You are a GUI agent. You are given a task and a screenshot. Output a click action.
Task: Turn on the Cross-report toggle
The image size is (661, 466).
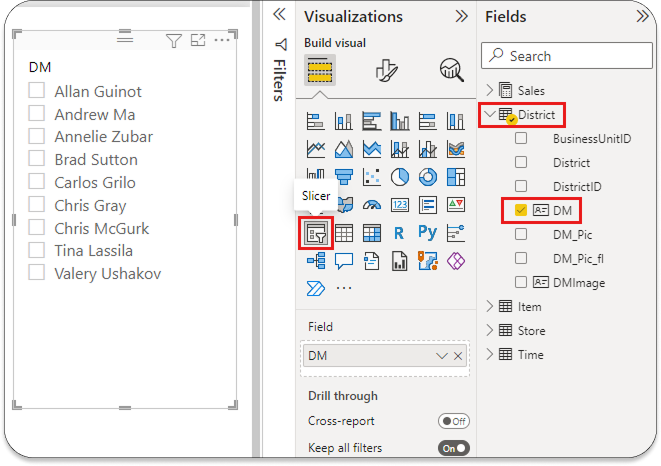coord(454,421)
